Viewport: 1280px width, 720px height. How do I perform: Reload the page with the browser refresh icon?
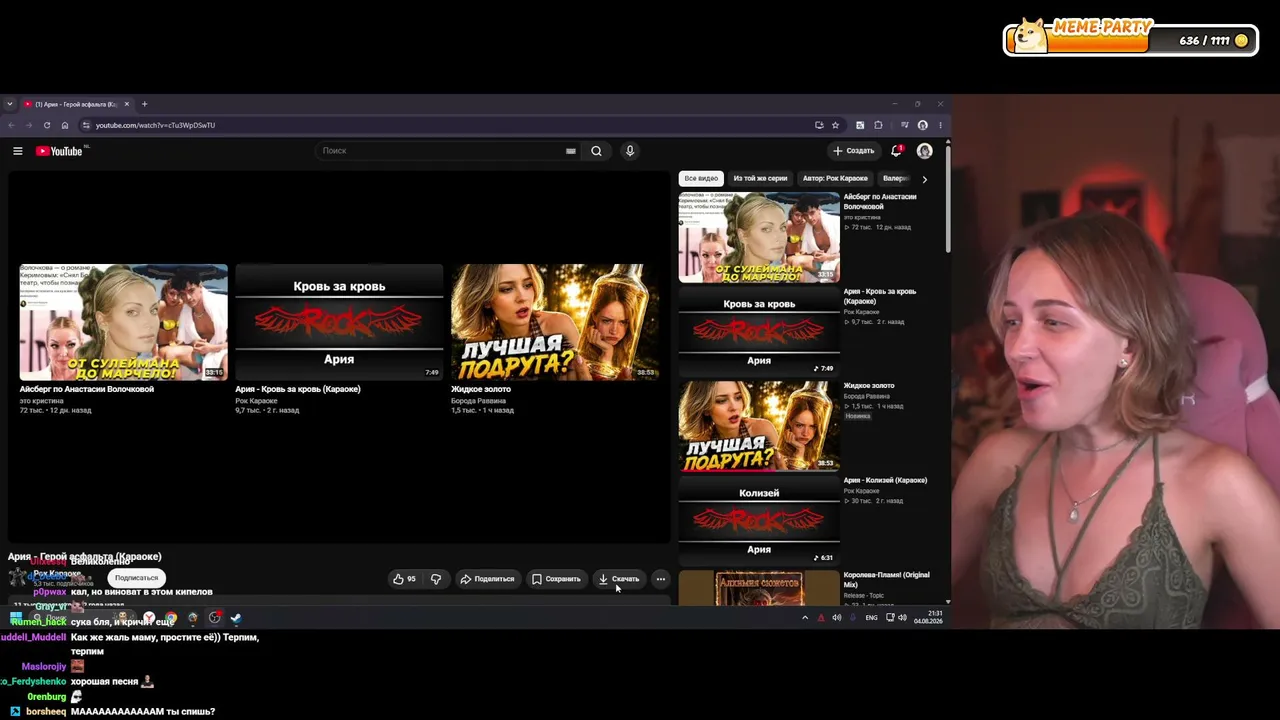(x=47, y=125)
